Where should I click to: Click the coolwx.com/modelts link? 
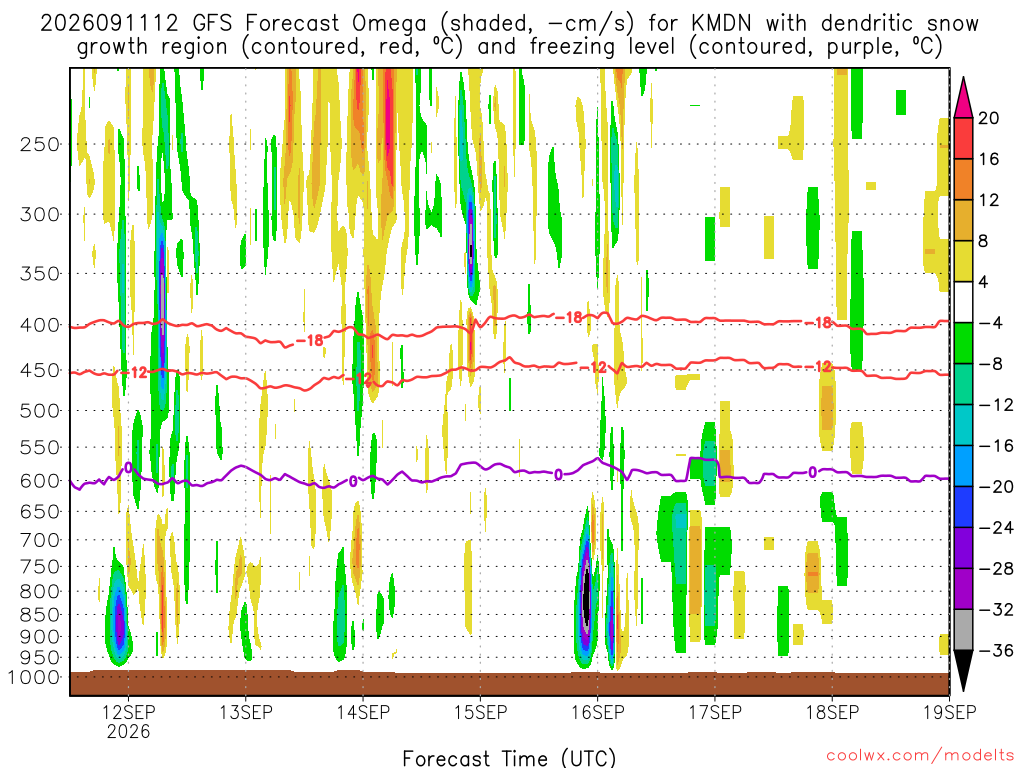[x=920, y=756]
